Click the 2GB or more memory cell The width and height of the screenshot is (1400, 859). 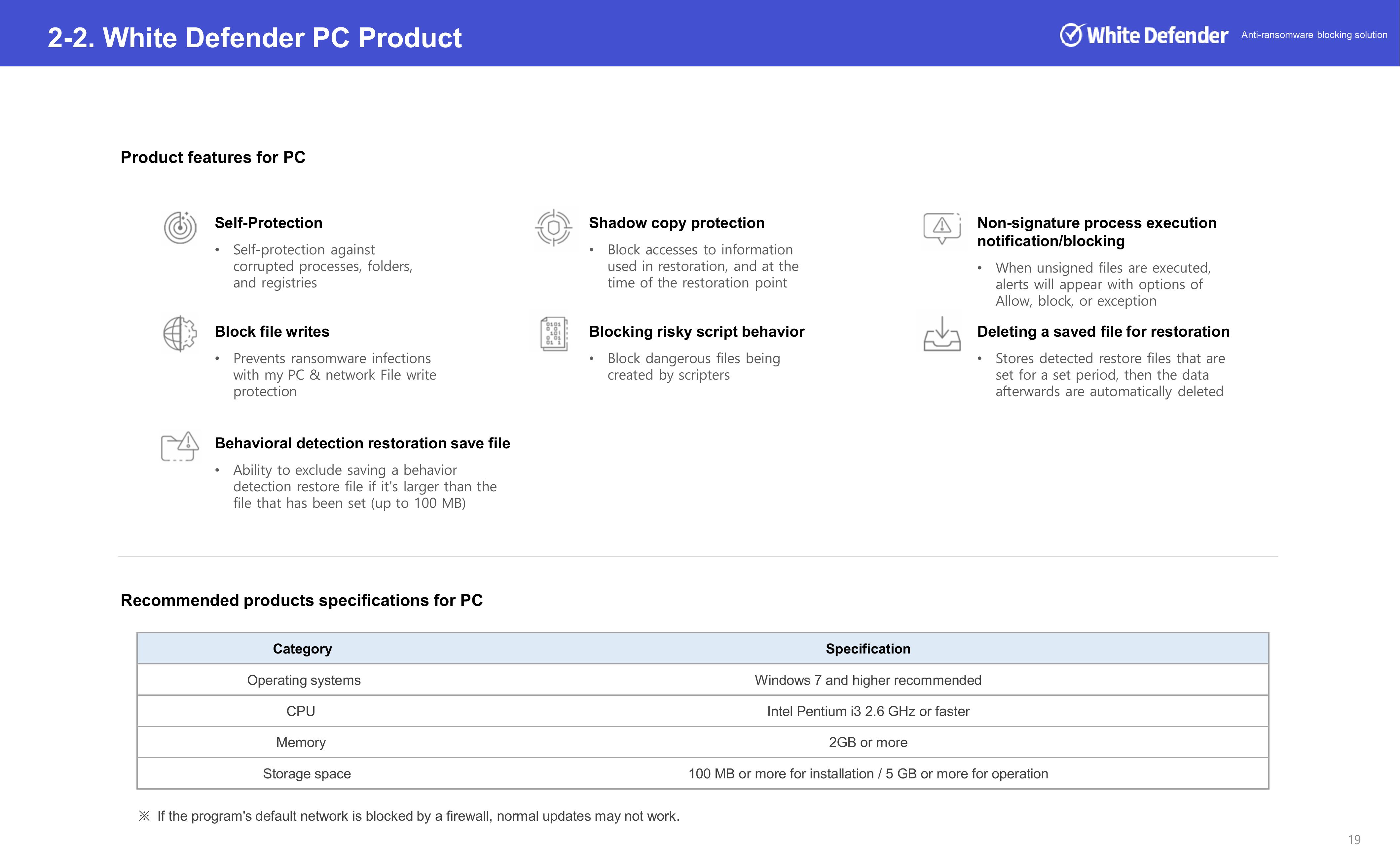(x=867, y=742)
